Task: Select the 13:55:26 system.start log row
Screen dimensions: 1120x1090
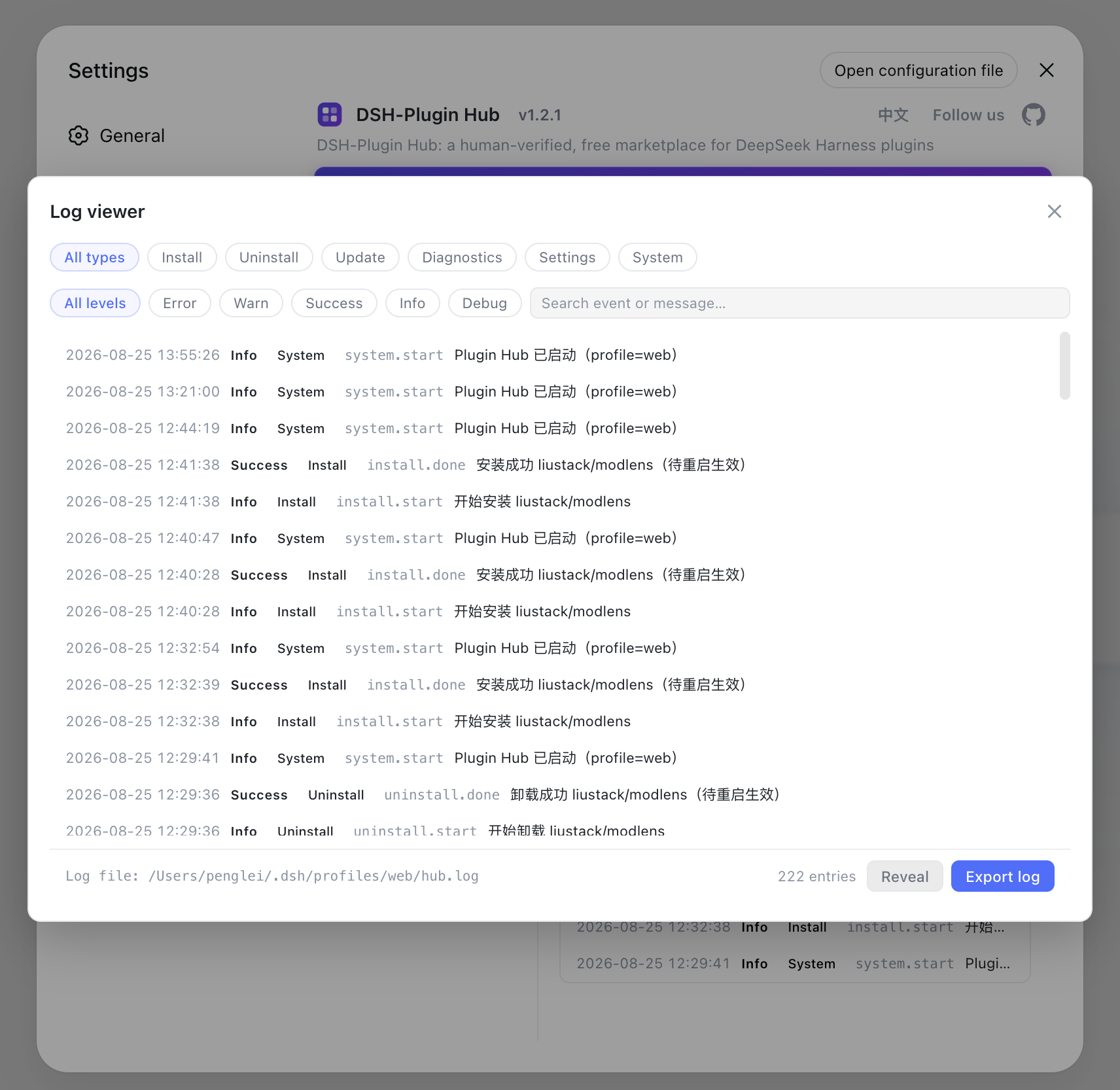Action: pyautogui.click(x=553, y=355)
